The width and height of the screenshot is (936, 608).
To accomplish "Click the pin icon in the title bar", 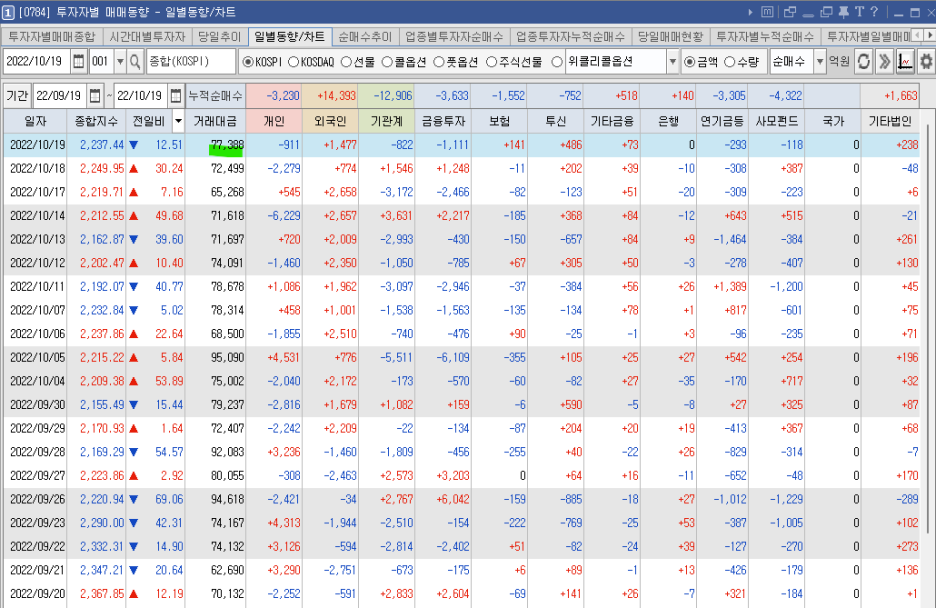I will click(843, 12).
